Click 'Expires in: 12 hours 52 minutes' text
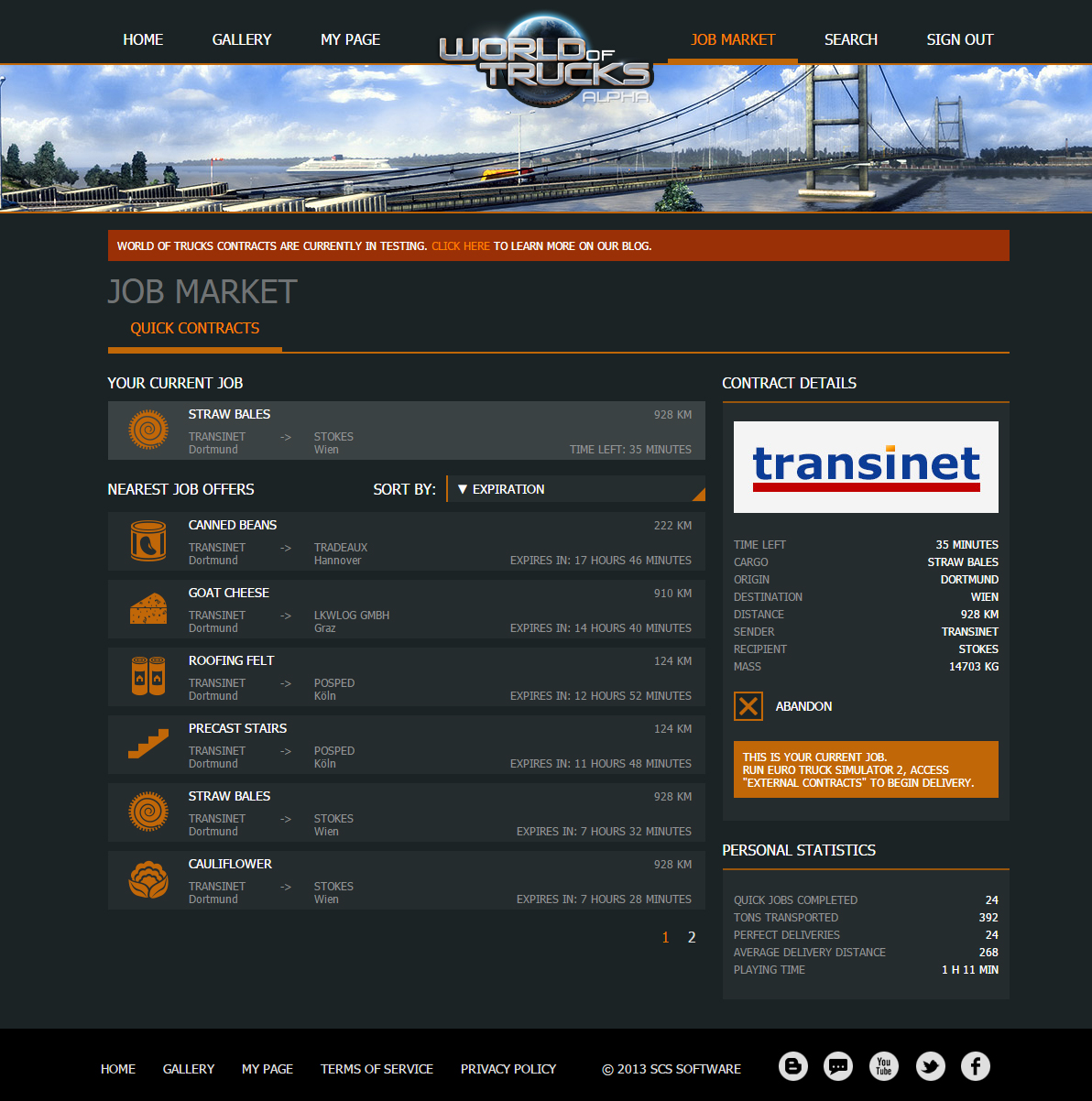 pyautogui.click(x=601, y=696)
